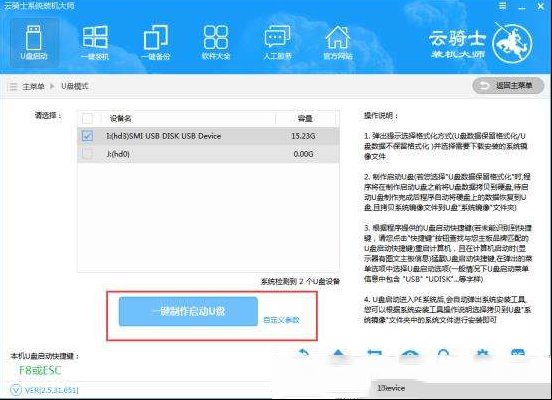Click the 一键制作启动U盘 button
The height and width of the screenshot is (400, 552).
188,311
